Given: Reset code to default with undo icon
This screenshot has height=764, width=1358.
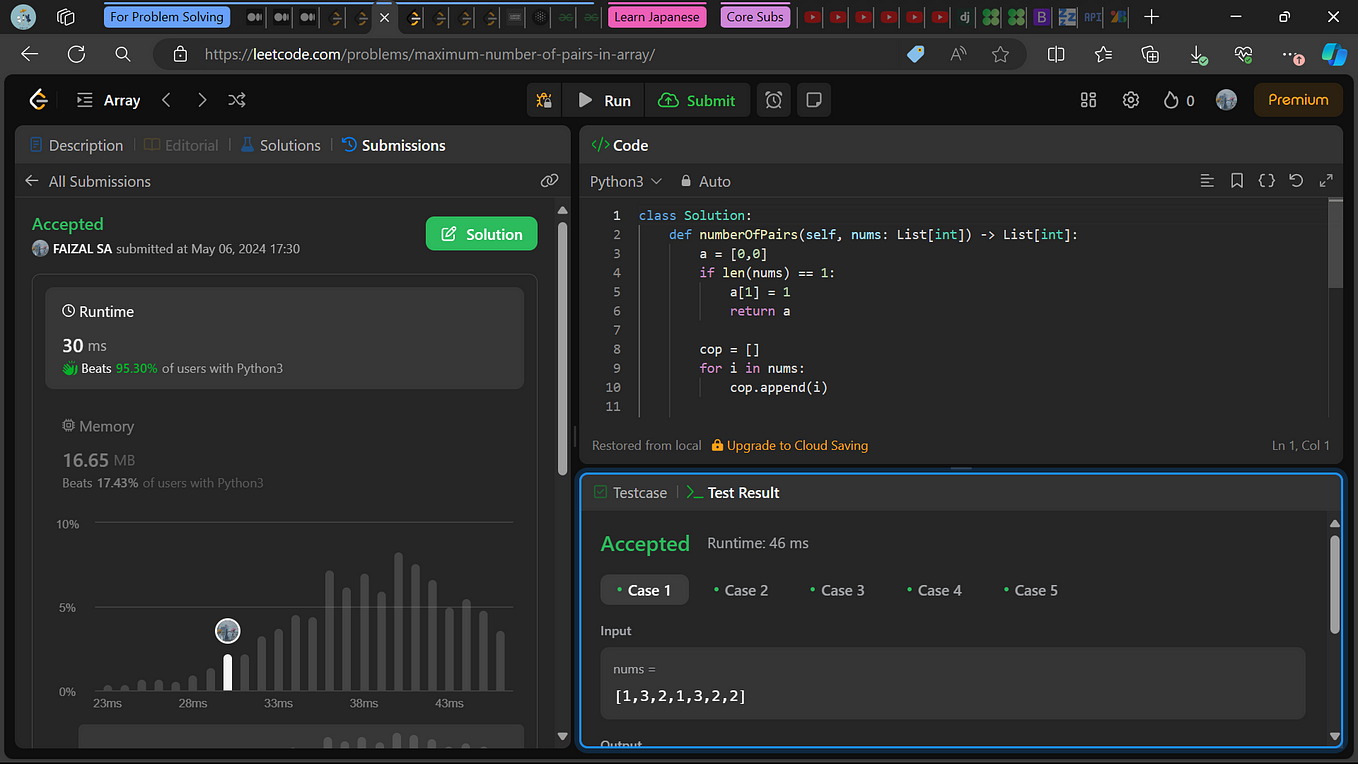Looking at the screenshot, I should [1296, 181].
